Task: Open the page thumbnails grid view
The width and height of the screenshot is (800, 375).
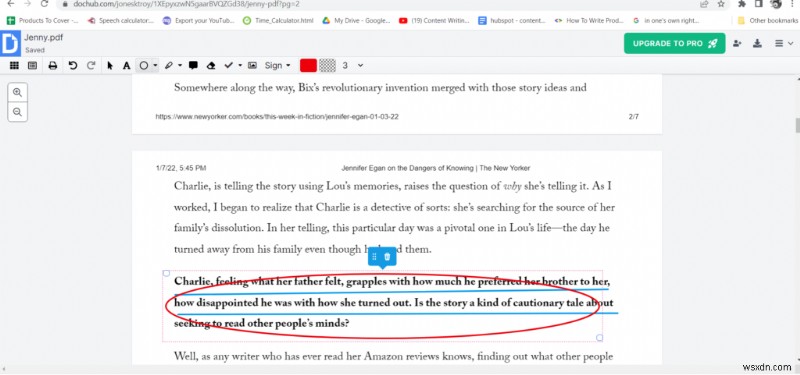Action: pos(15,65)
